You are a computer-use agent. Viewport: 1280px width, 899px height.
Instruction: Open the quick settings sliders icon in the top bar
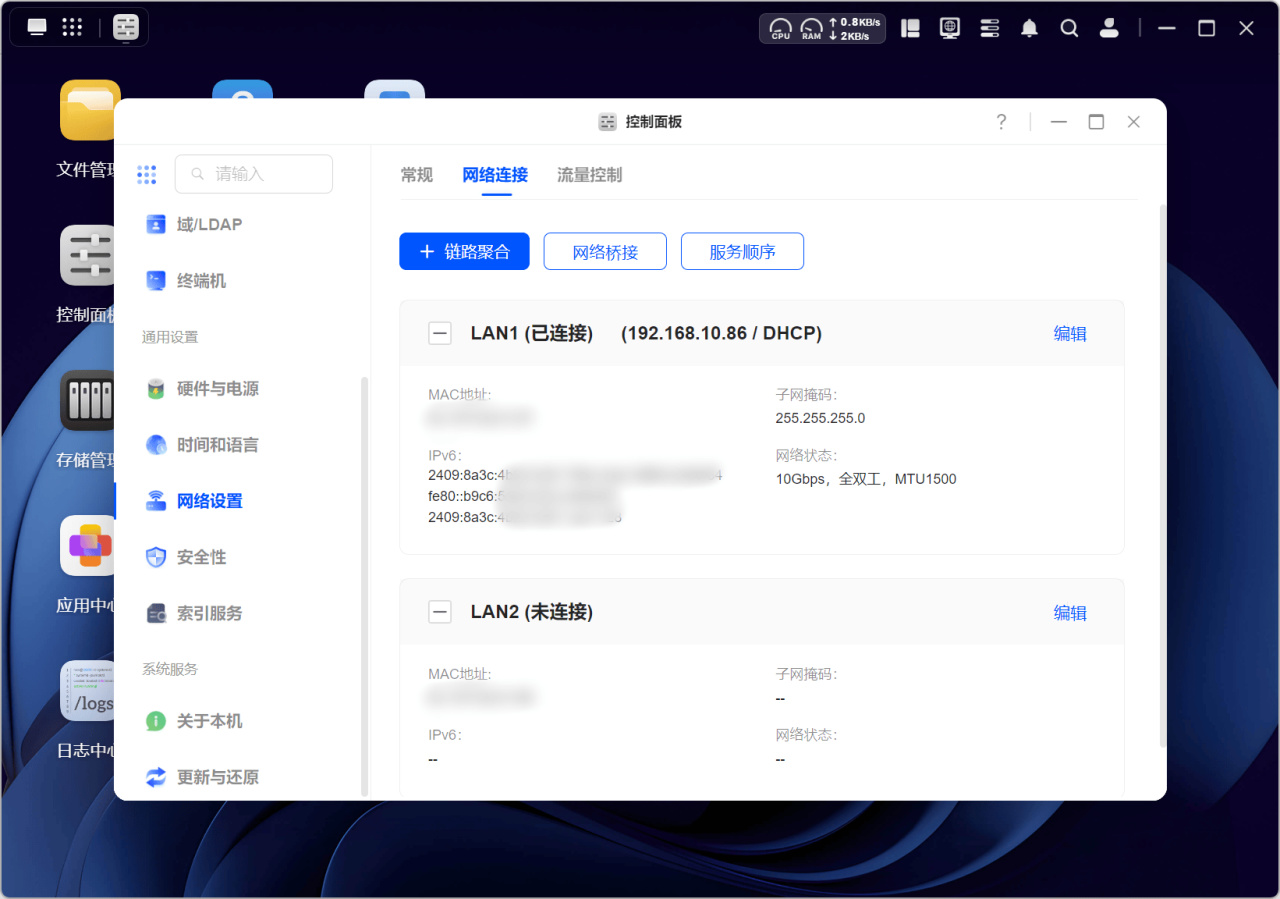point(990,28)
